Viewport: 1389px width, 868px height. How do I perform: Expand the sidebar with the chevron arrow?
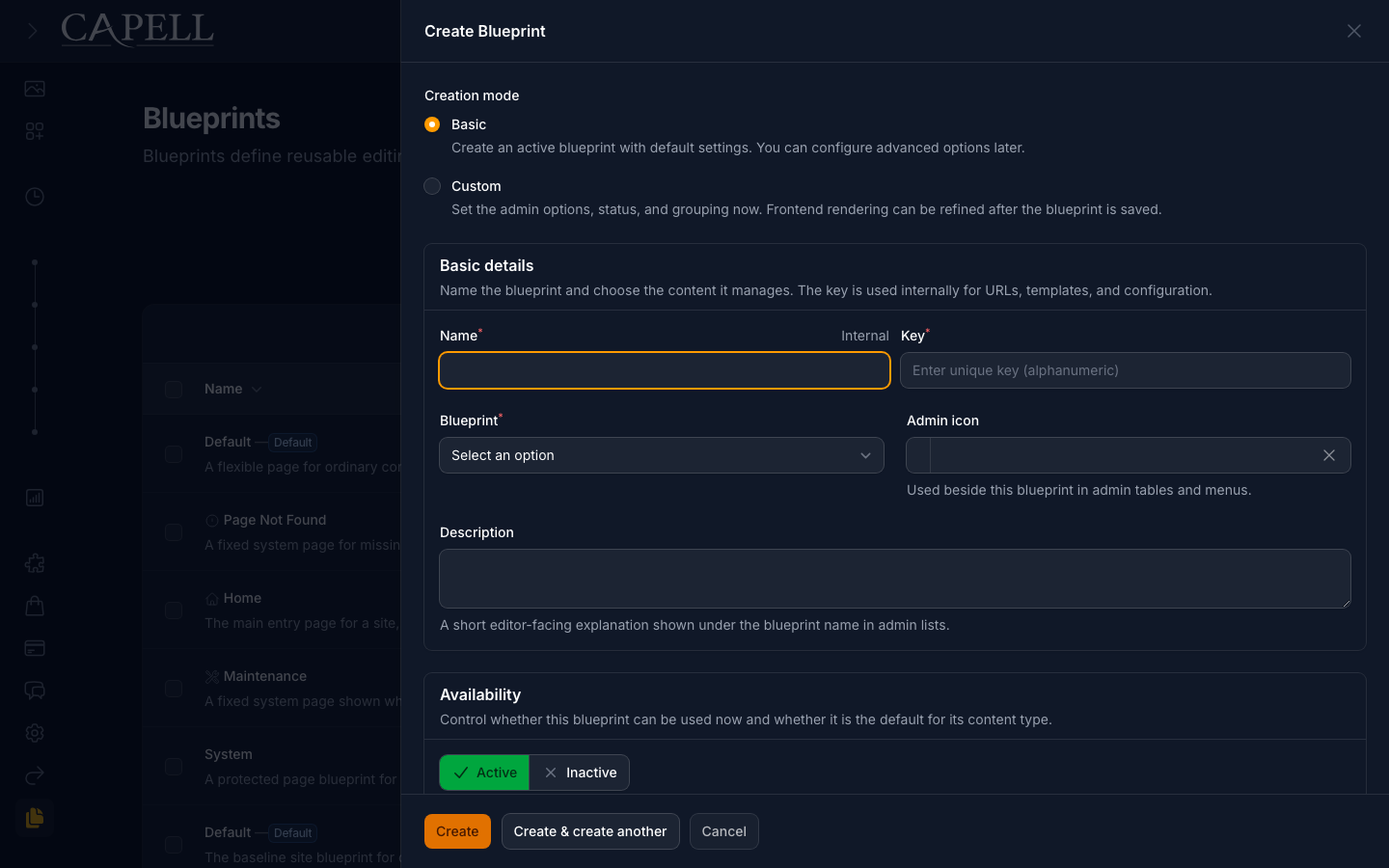click(33, 31)
